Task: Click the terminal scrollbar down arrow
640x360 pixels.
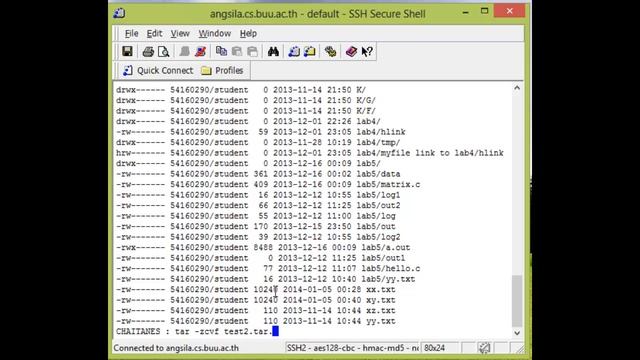Action: 517,333
